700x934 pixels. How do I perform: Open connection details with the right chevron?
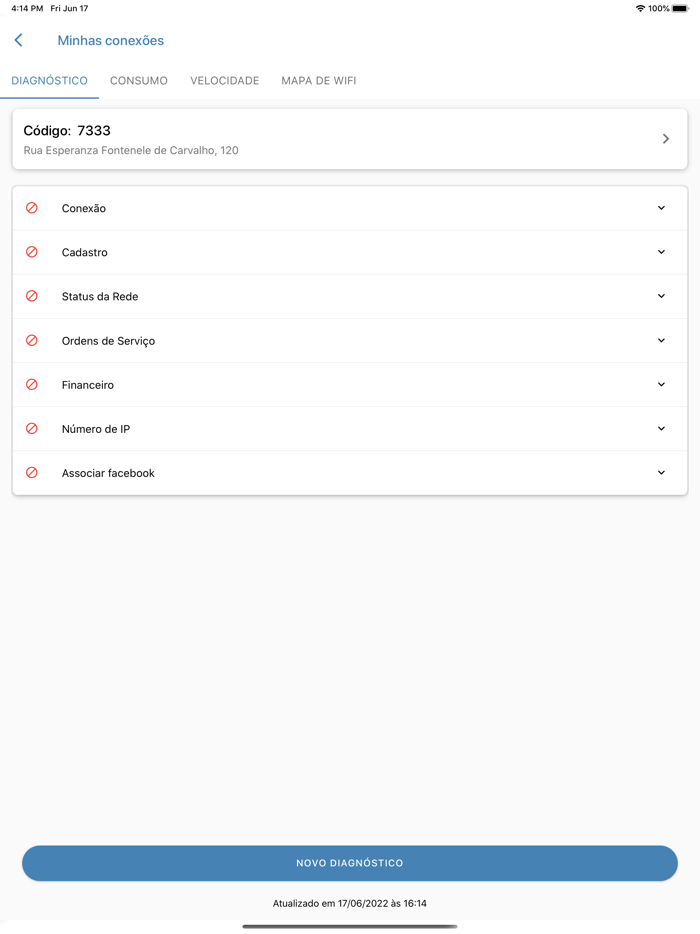pos(666,139)
